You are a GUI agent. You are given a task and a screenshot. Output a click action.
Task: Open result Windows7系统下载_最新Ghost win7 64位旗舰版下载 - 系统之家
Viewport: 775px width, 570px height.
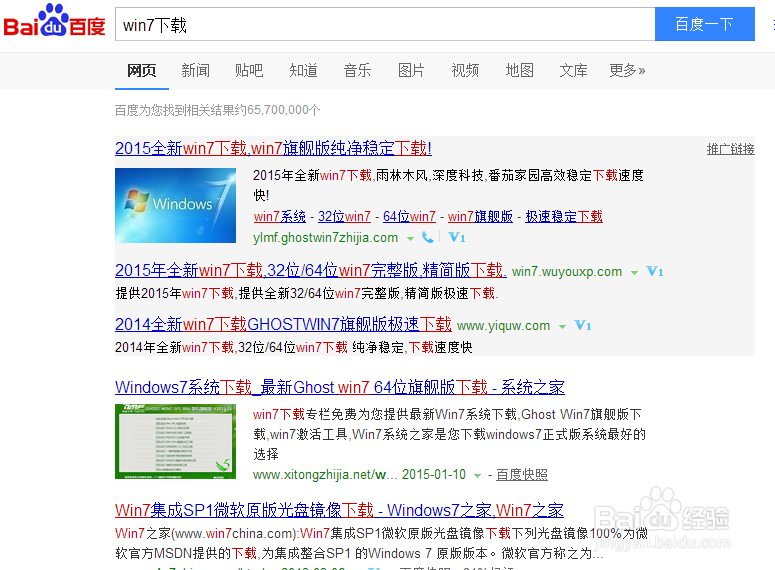340,387
